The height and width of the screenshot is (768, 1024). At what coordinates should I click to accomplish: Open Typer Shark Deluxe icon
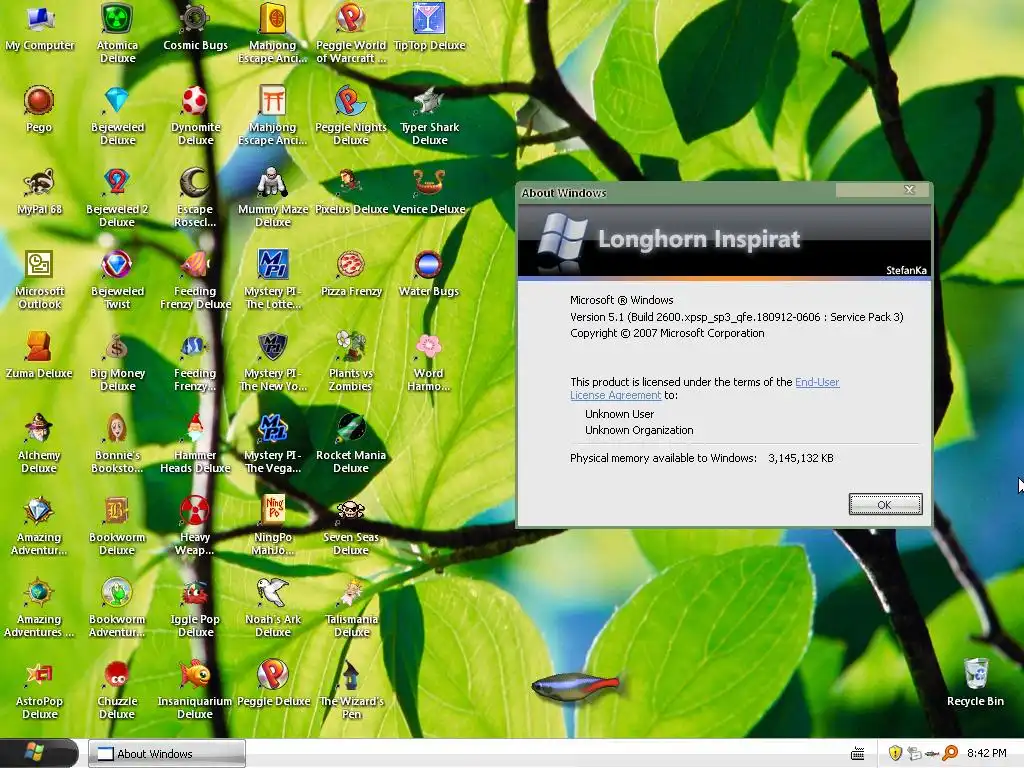tap(429, 115)
